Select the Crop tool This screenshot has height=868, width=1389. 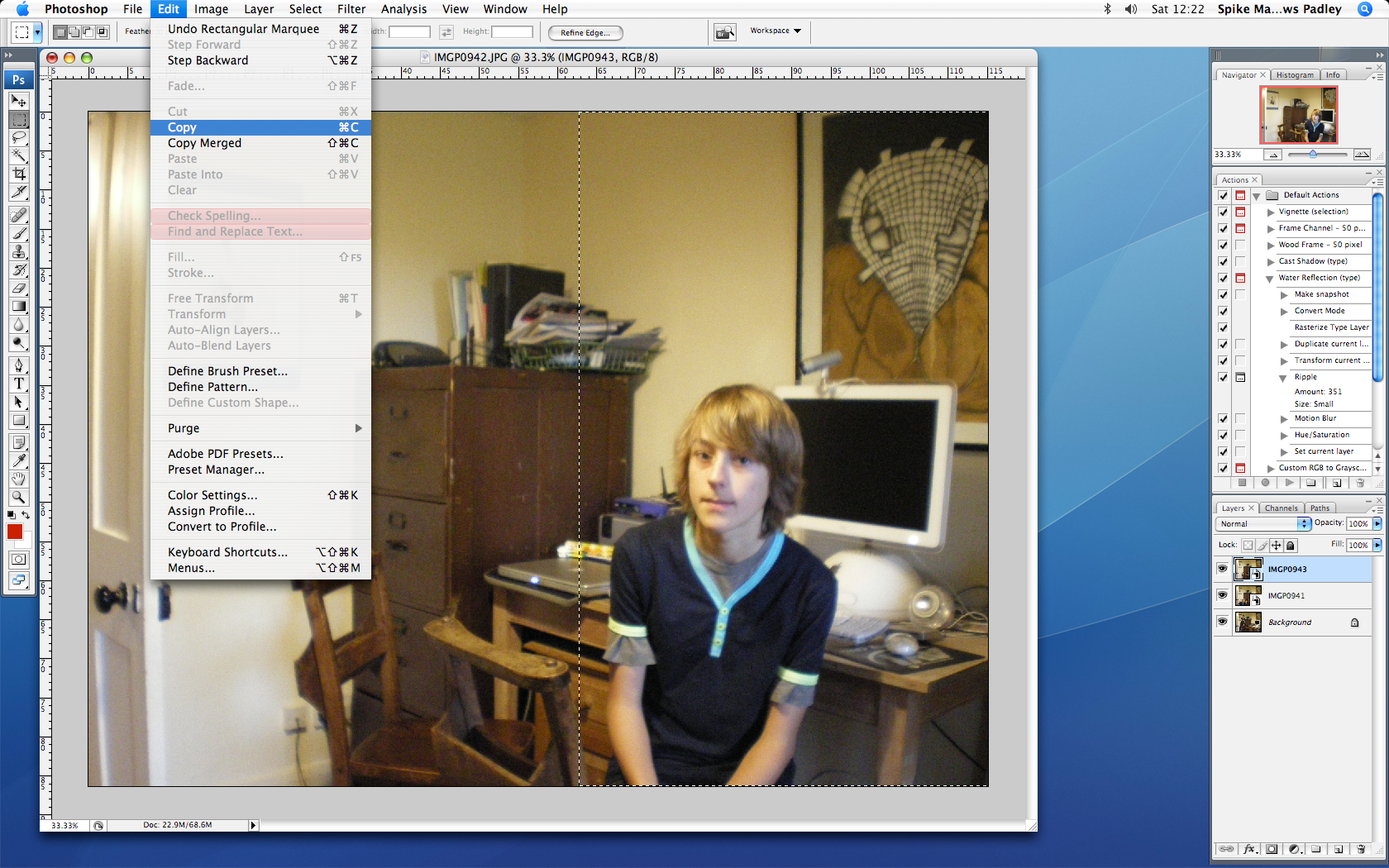tap(19, 174)
